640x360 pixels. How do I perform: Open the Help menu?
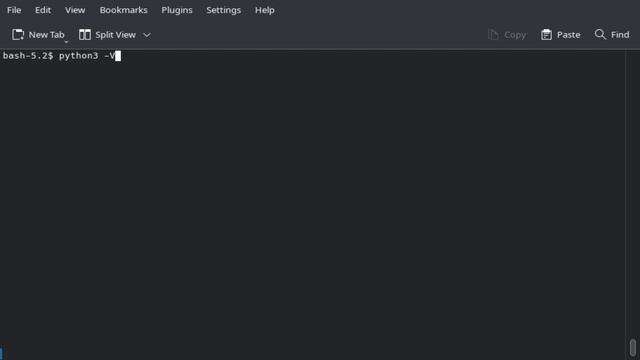tap(264, 10)
